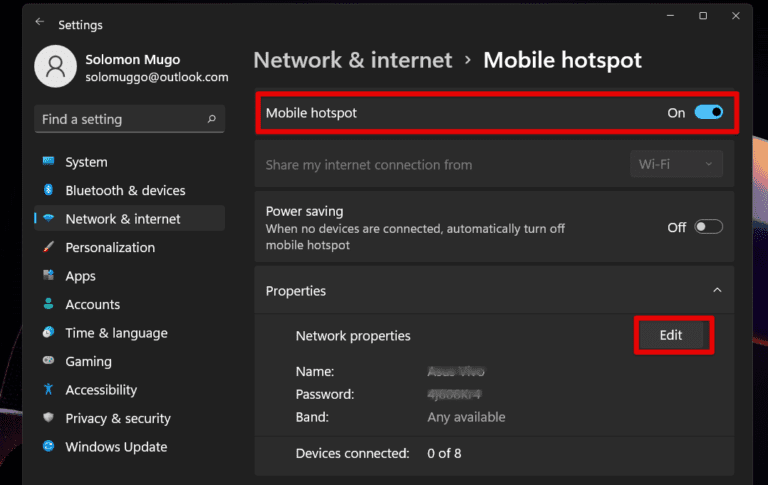Open Privacy & security shield icon
This screenshot has height=485, width=768.
click(x=48, y=418)
